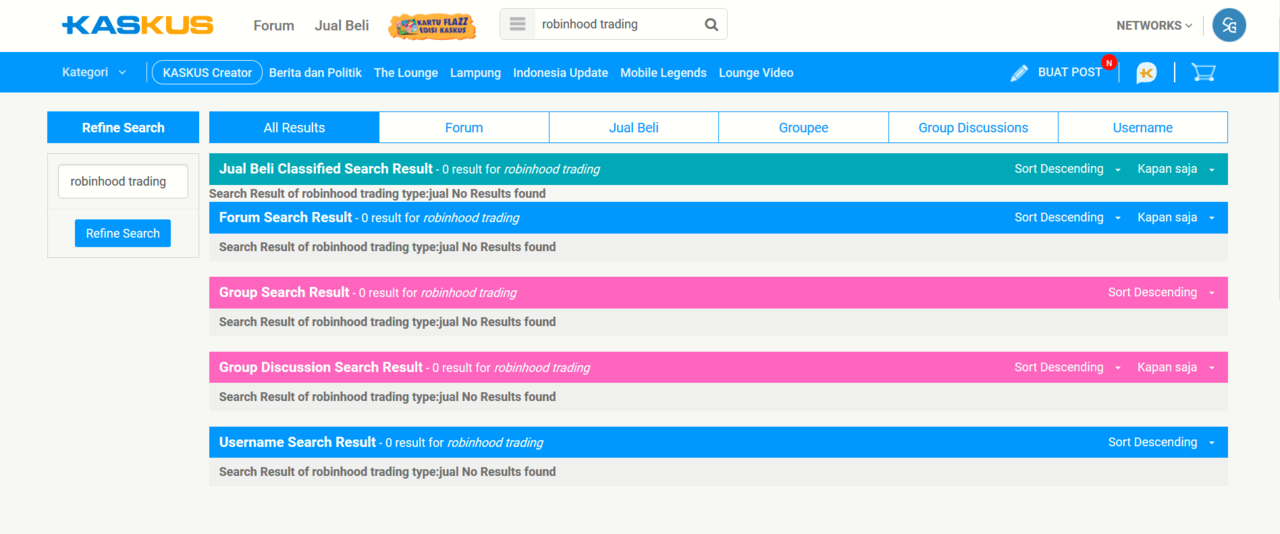
Task: Click the Kartu Flazz Edisi Kaskus banner
Action: (431, 26)
